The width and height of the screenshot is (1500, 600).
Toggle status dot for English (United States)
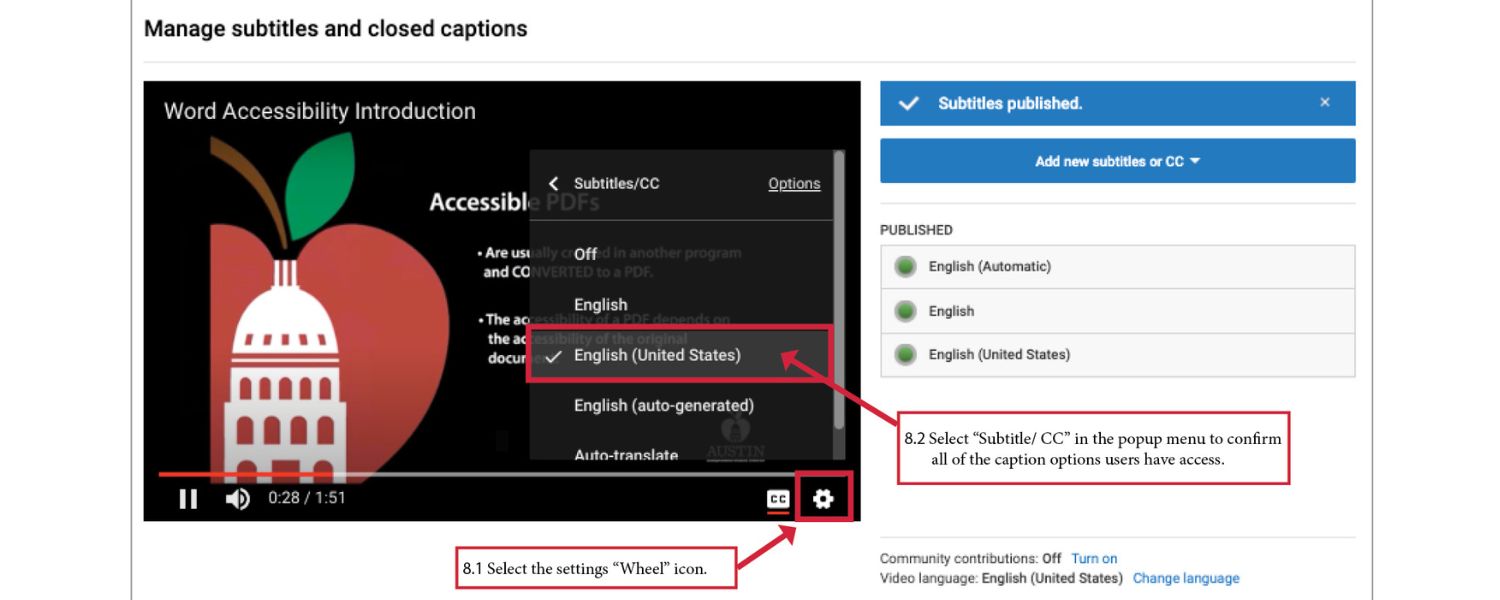pos(904,355)
